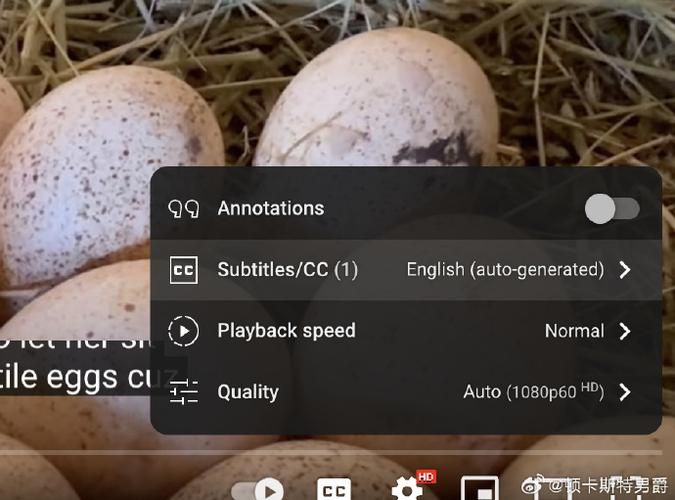Click the Playback speed dashed-circle icon

point(184,331)
